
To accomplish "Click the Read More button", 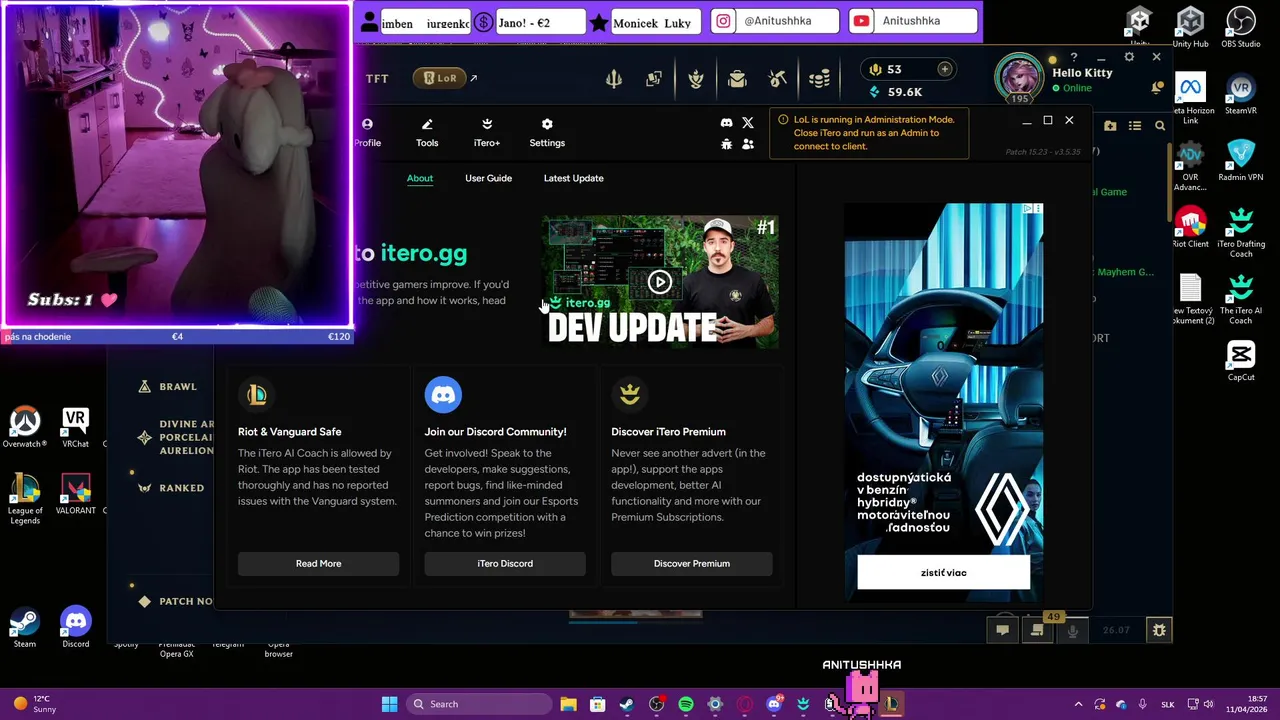I will [x=318, y=563].
